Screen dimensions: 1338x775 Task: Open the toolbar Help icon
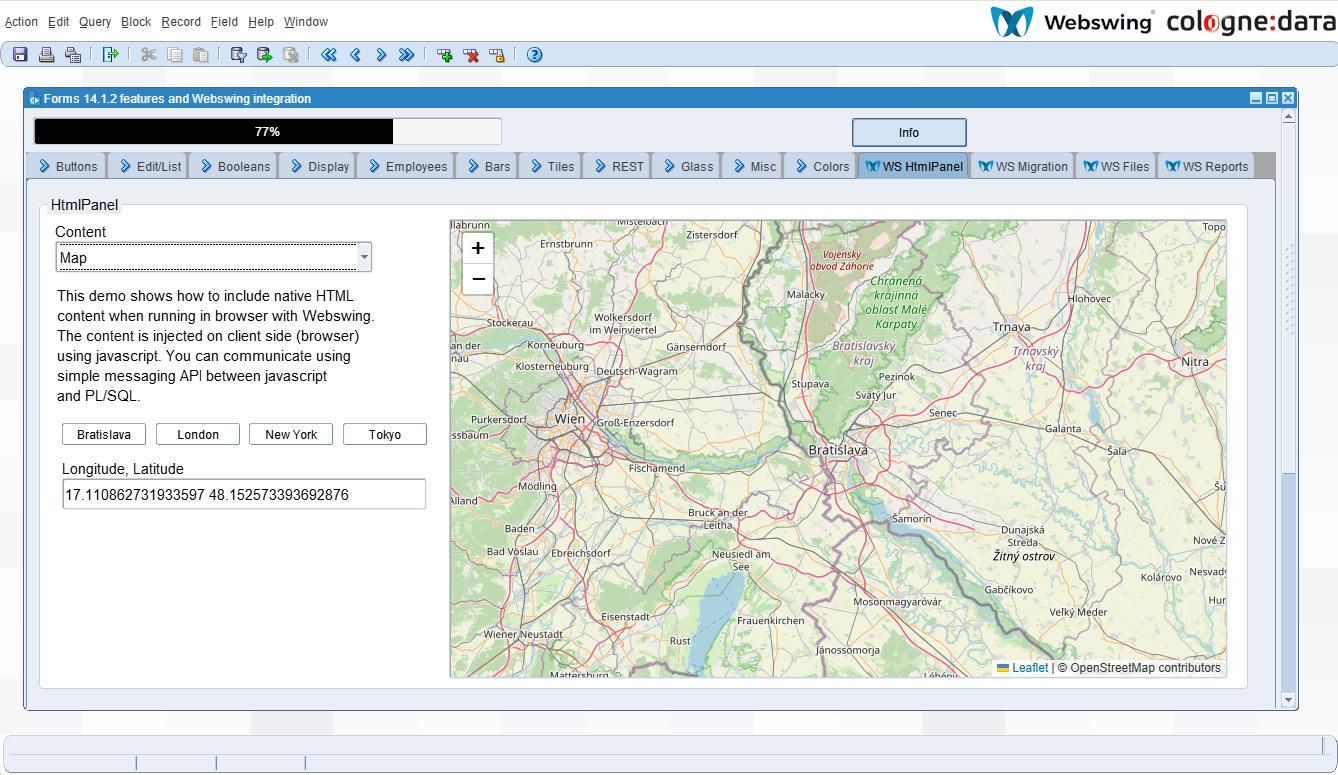click(x=534, y=55)
